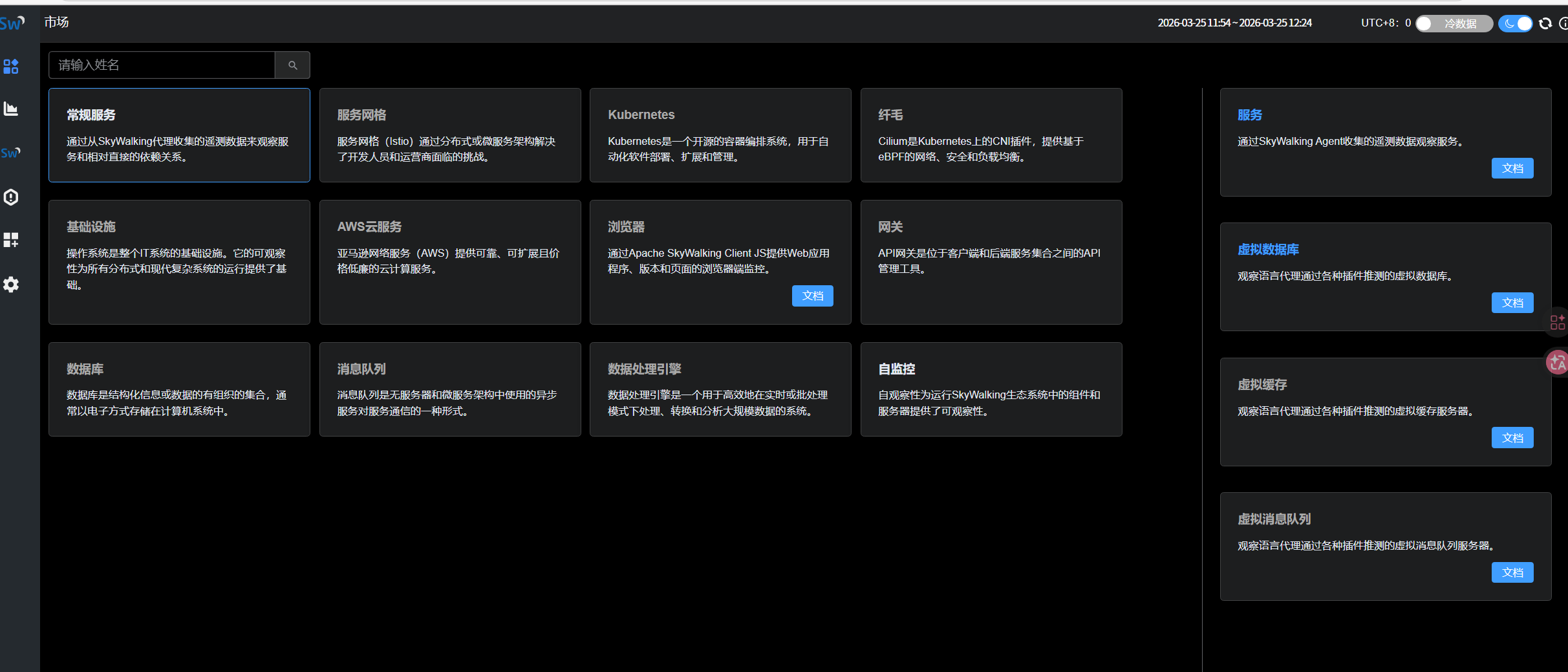The height and width of the screenshot is (672, 1568).
Task: Select the 网关 card
Action: [991, 262]
